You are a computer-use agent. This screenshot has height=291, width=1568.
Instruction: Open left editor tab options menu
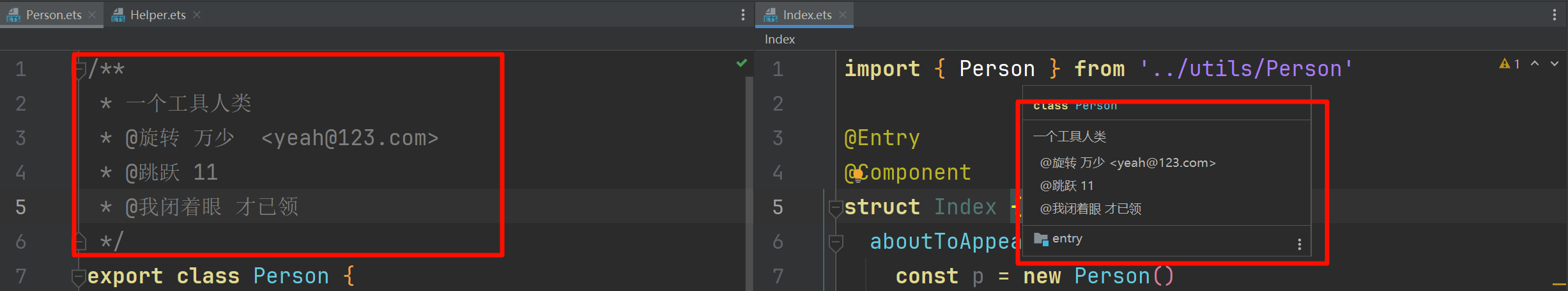point(742,15)
